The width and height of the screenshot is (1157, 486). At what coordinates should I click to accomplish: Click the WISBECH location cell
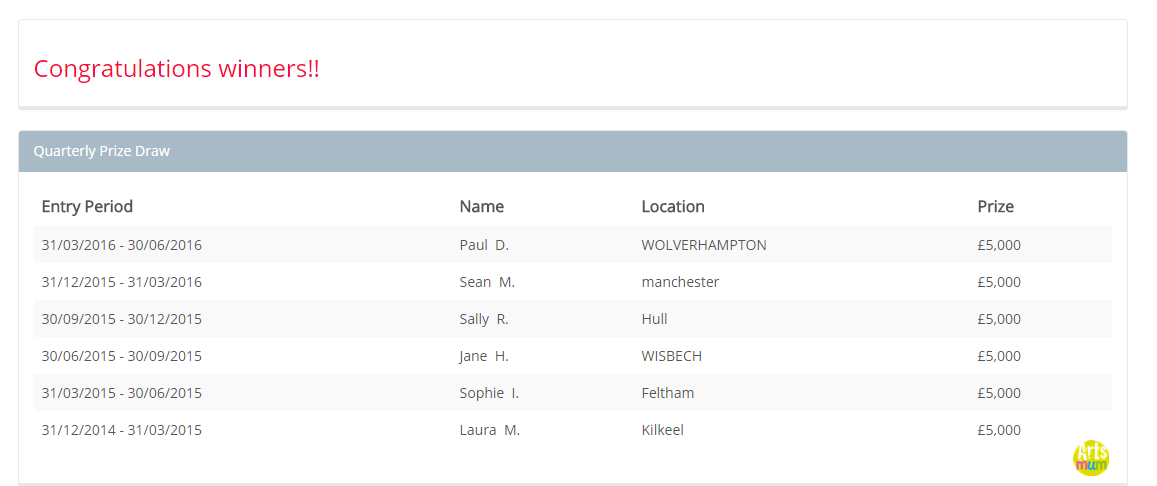[671, 356]
